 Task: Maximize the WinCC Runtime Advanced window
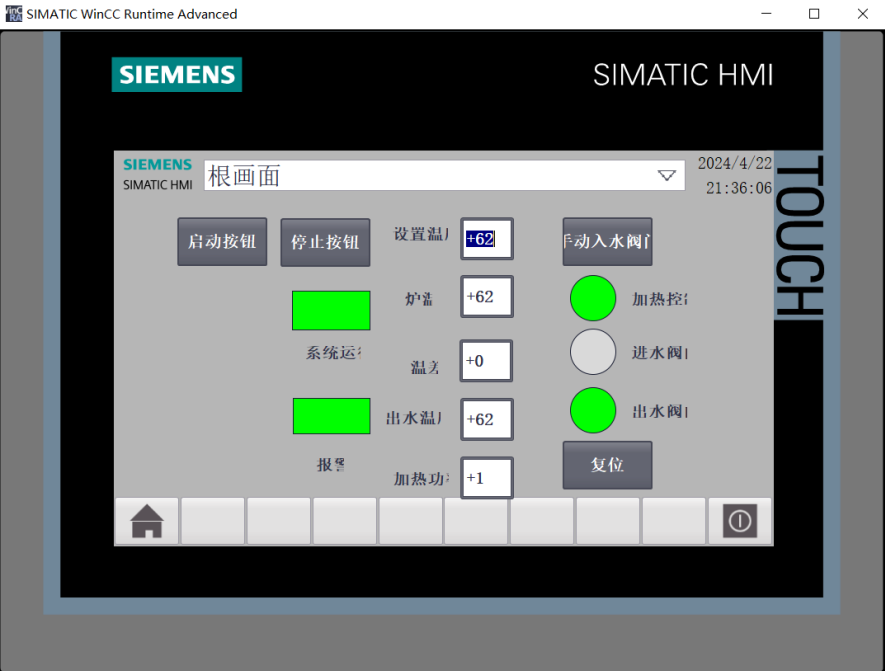click(814, 14)
